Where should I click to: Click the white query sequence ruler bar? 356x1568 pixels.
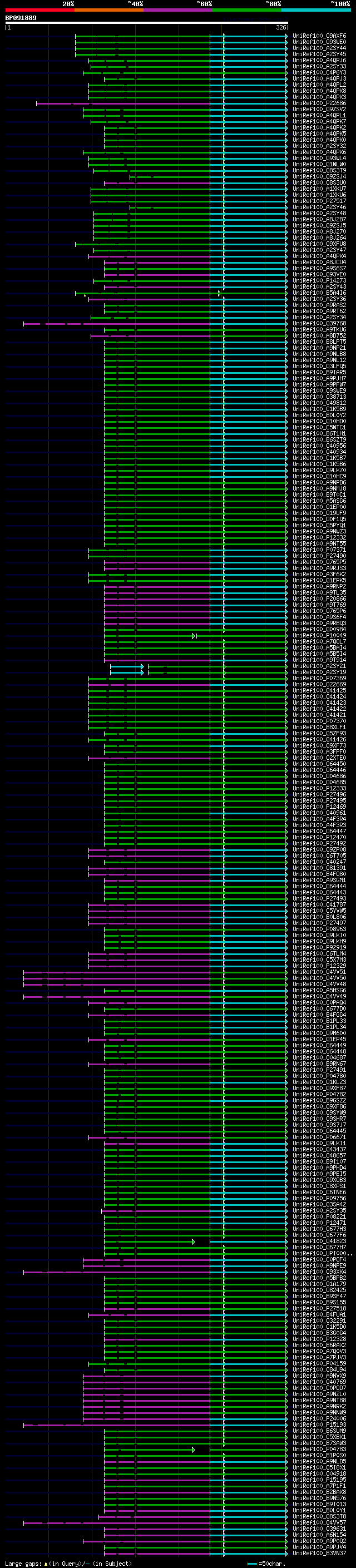click(147, 23)
